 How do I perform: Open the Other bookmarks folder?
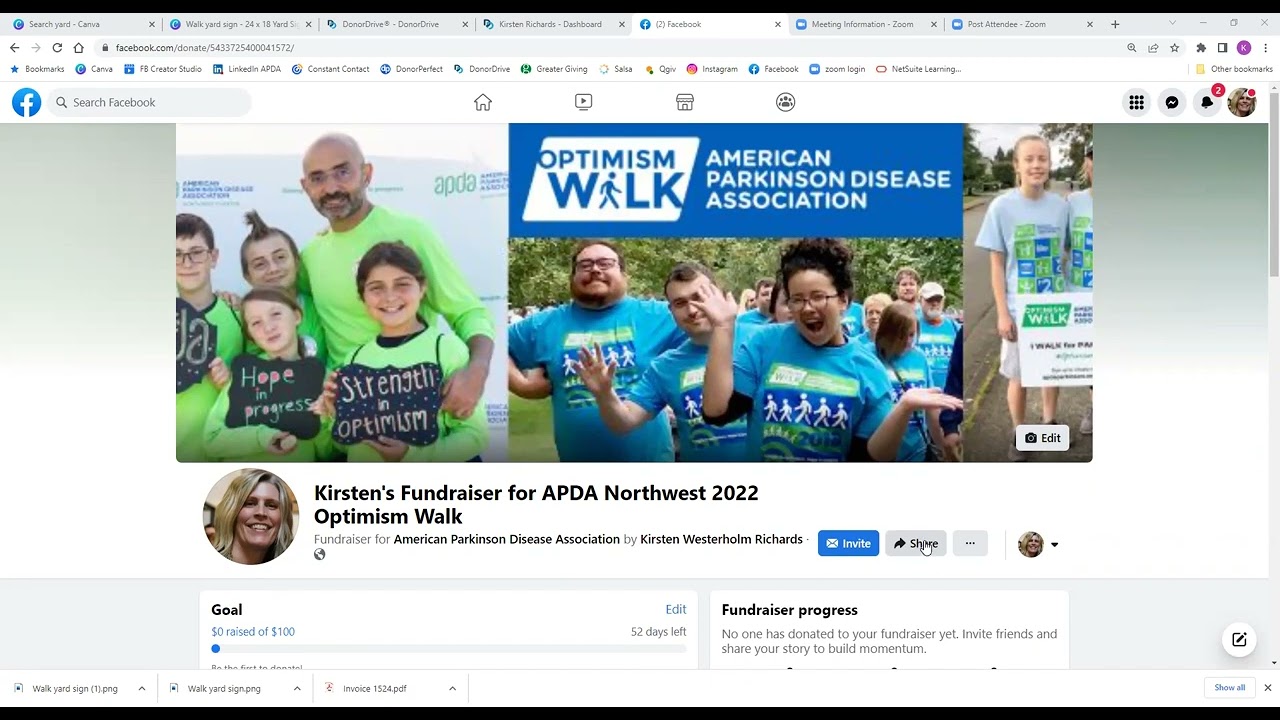pos(1234,69)
